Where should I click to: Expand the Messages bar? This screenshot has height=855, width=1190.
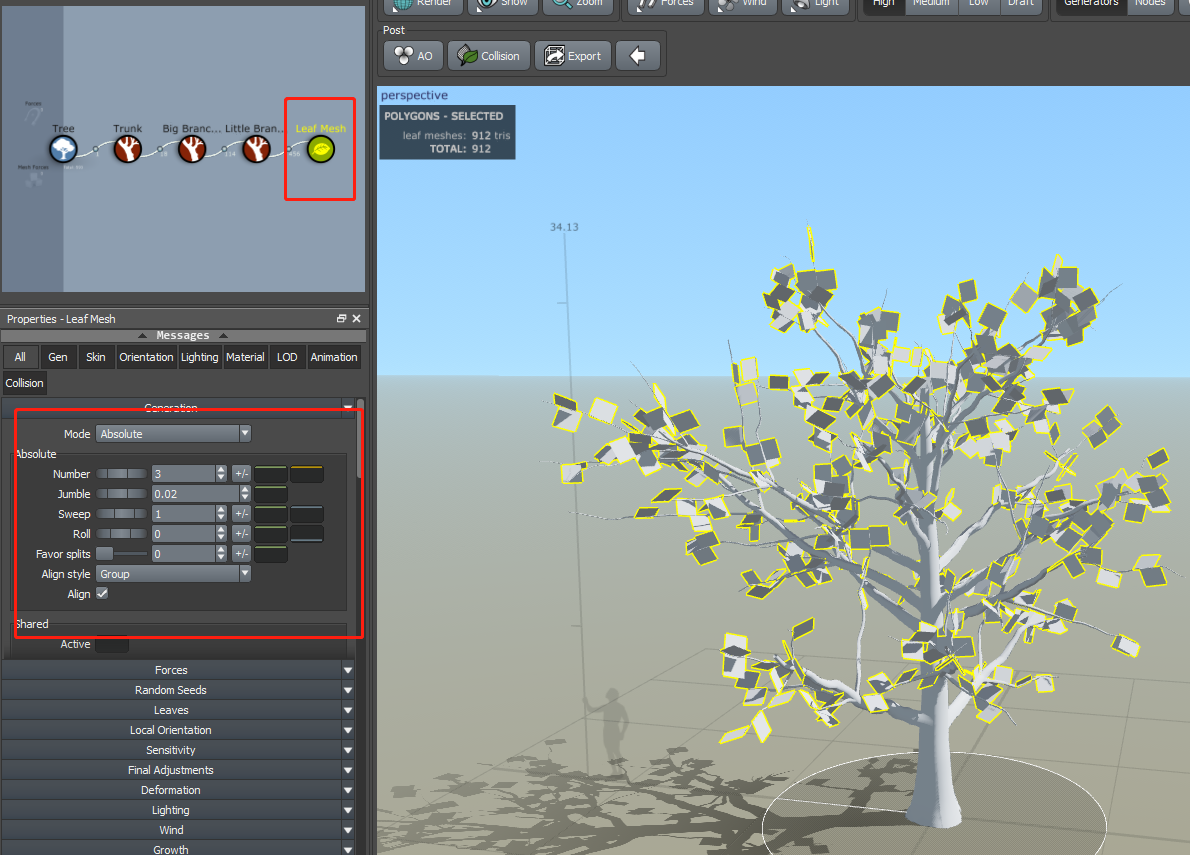(x=183, y=335)
